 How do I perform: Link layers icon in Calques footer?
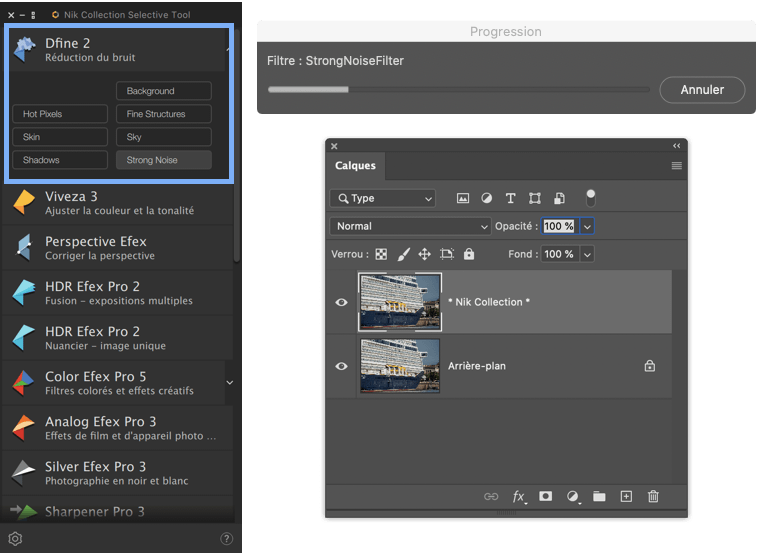point(491,497)
